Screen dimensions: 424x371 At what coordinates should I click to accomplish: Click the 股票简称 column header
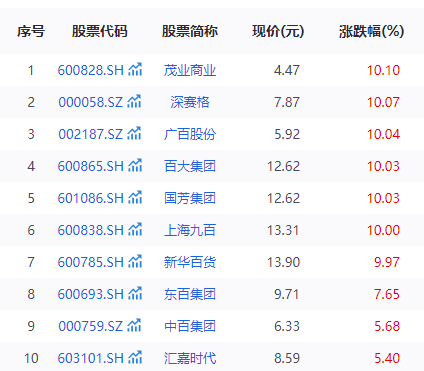190,31
